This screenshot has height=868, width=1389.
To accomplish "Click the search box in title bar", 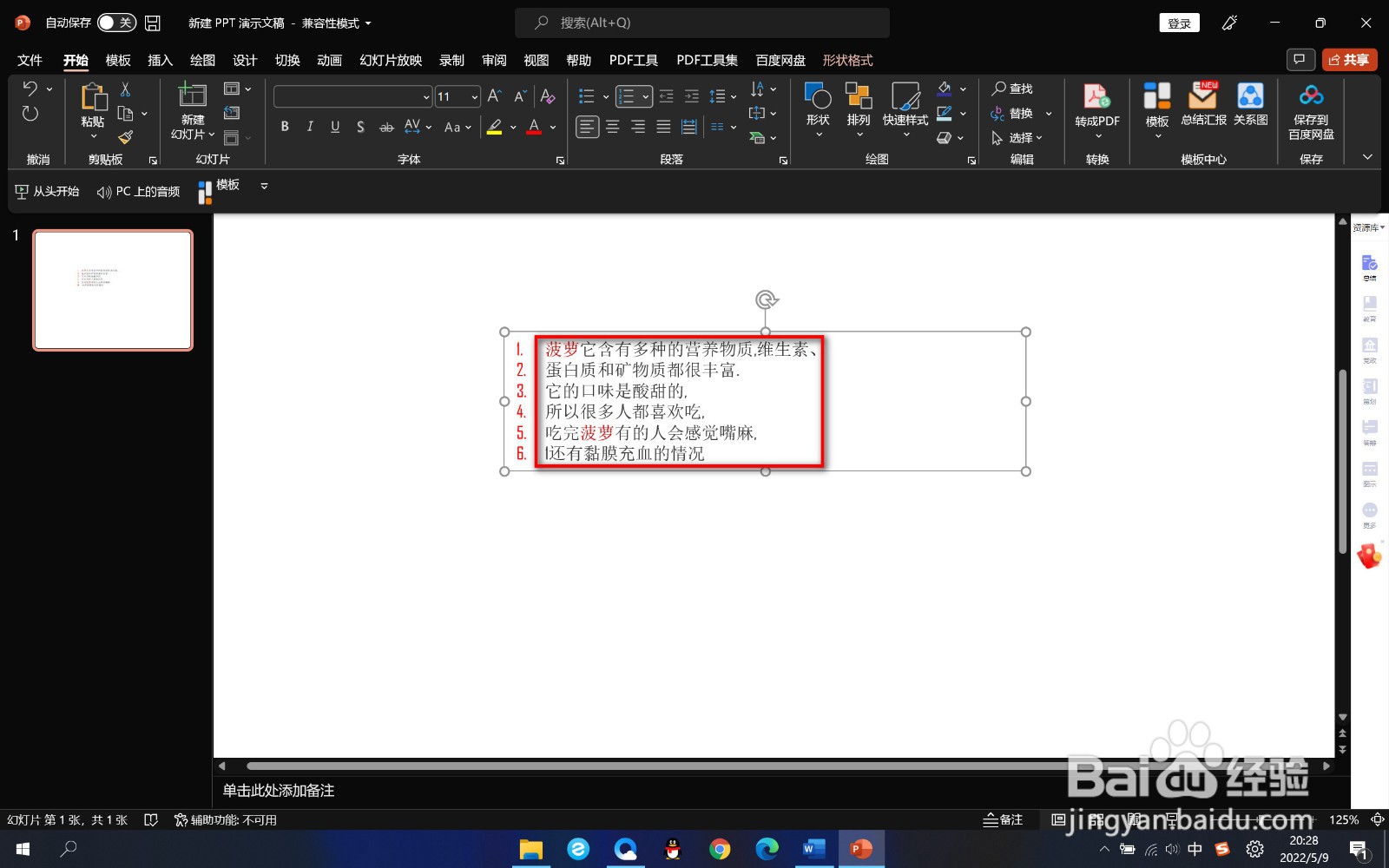I will 702,23.
